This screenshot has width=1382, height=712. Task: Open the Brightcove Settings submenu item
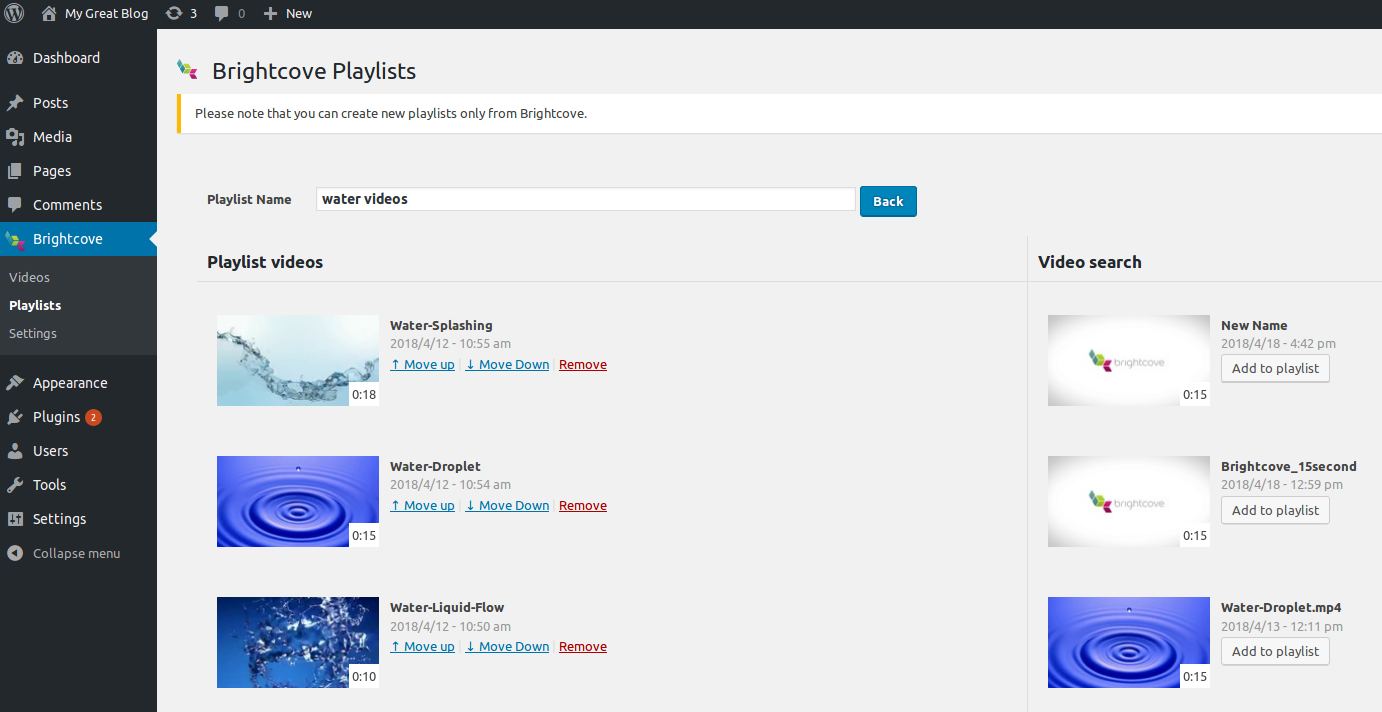tap(33, 333)
